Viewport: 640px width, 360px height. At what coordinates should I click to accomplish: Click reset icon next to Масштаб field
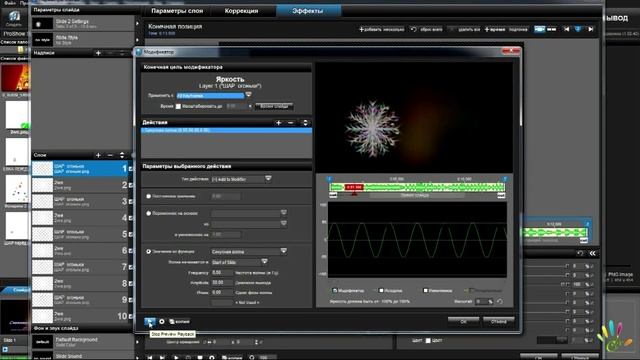pos(500,302)
